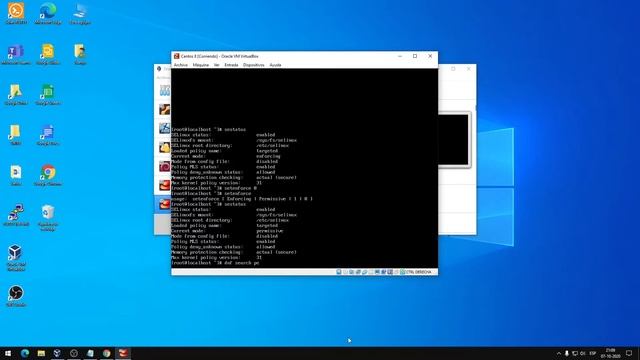This screenshot has width=640, height=360.
Task: Open the Google Docs desktop shortcut
Action: [x=48, y=135]
